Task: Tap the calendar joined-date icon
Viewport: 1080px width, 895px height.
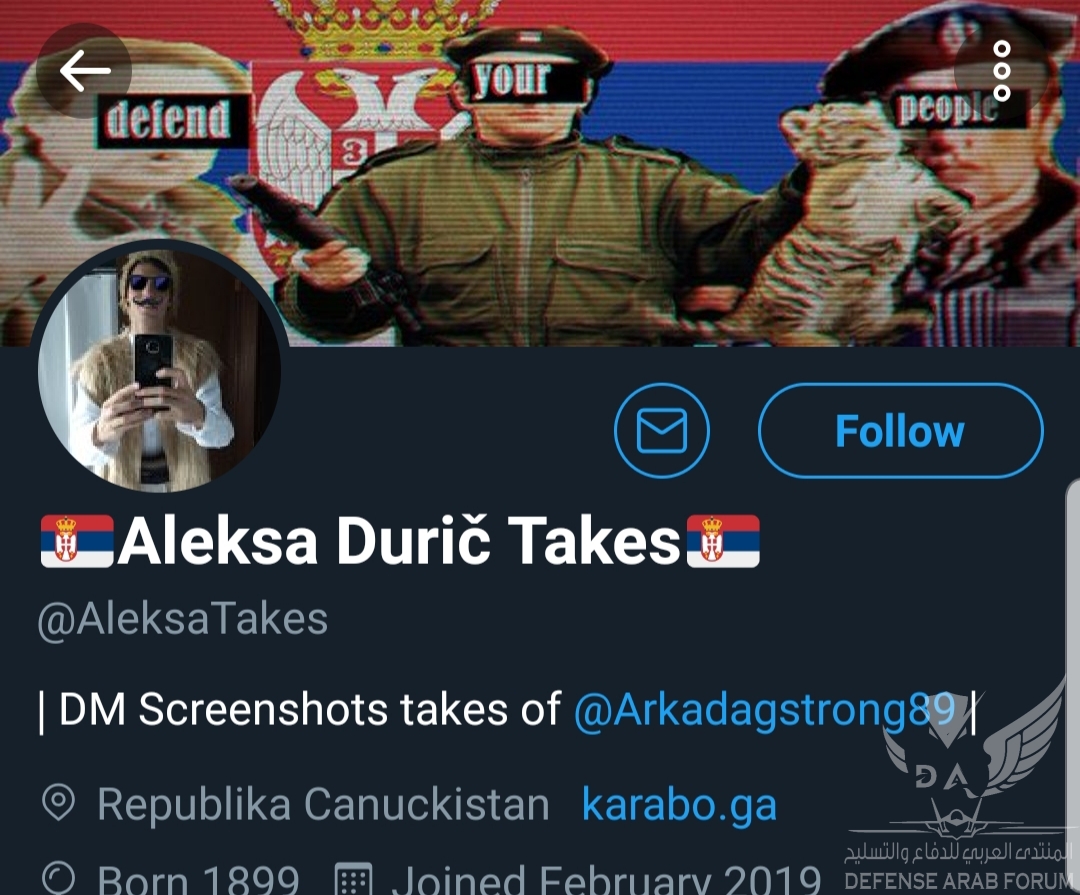Action: coord(353,878)
